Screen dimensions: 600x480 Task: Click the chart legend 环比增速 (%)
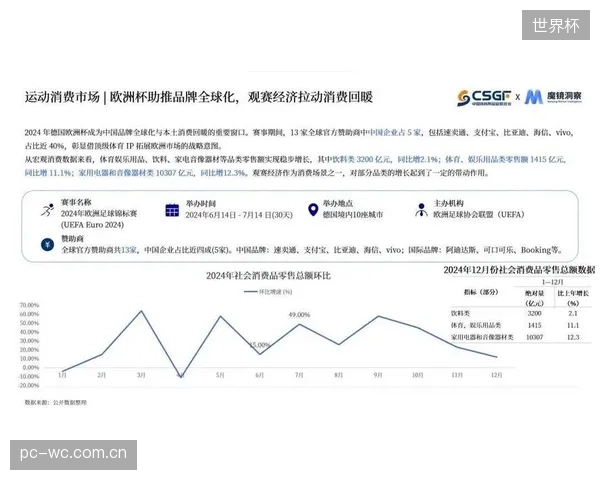[x=268, y=292]
